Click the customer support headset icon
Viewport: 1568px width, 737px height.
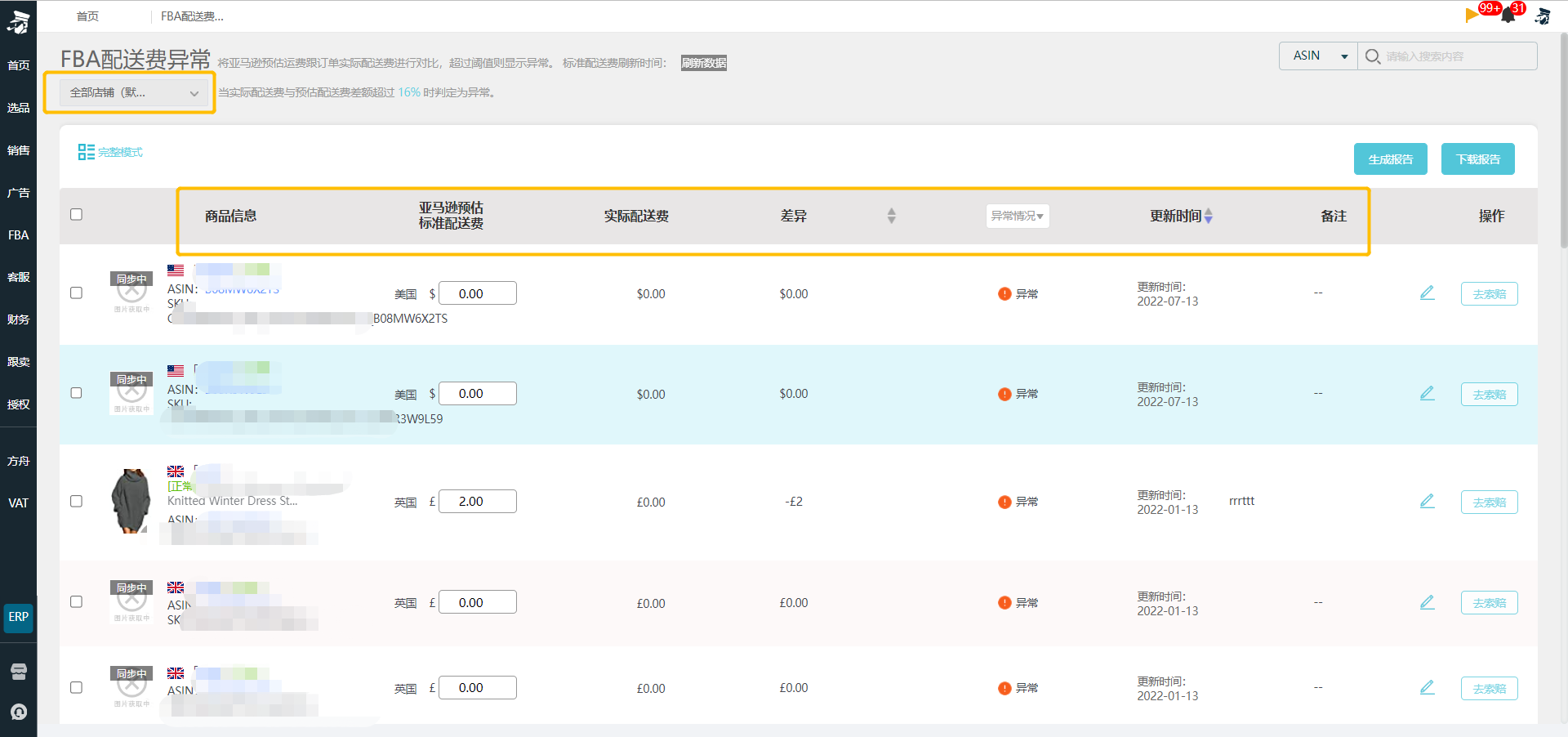click(19, 712)
